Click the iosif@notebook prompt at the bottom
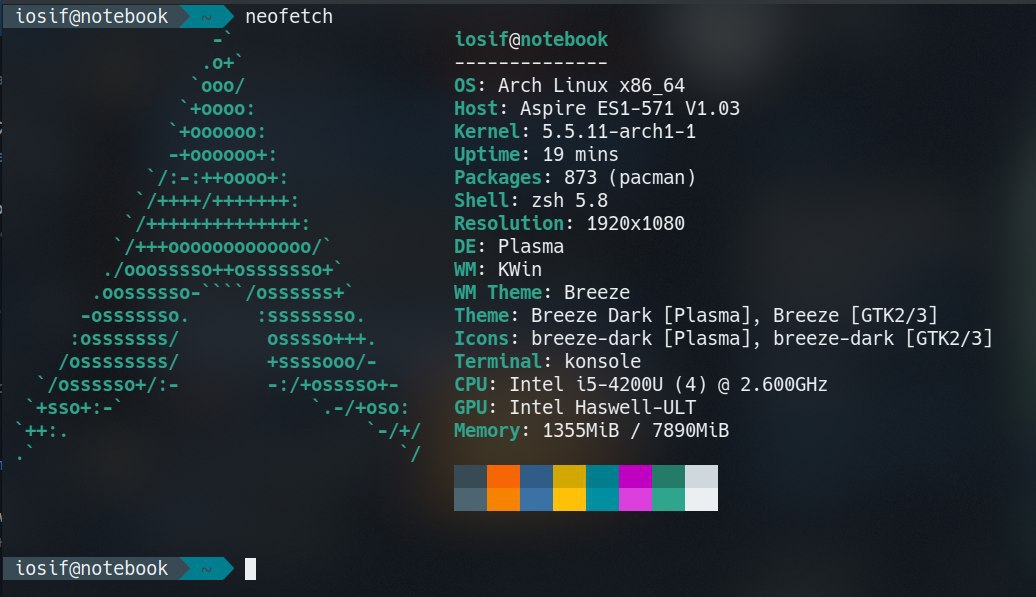 [92, 569]
